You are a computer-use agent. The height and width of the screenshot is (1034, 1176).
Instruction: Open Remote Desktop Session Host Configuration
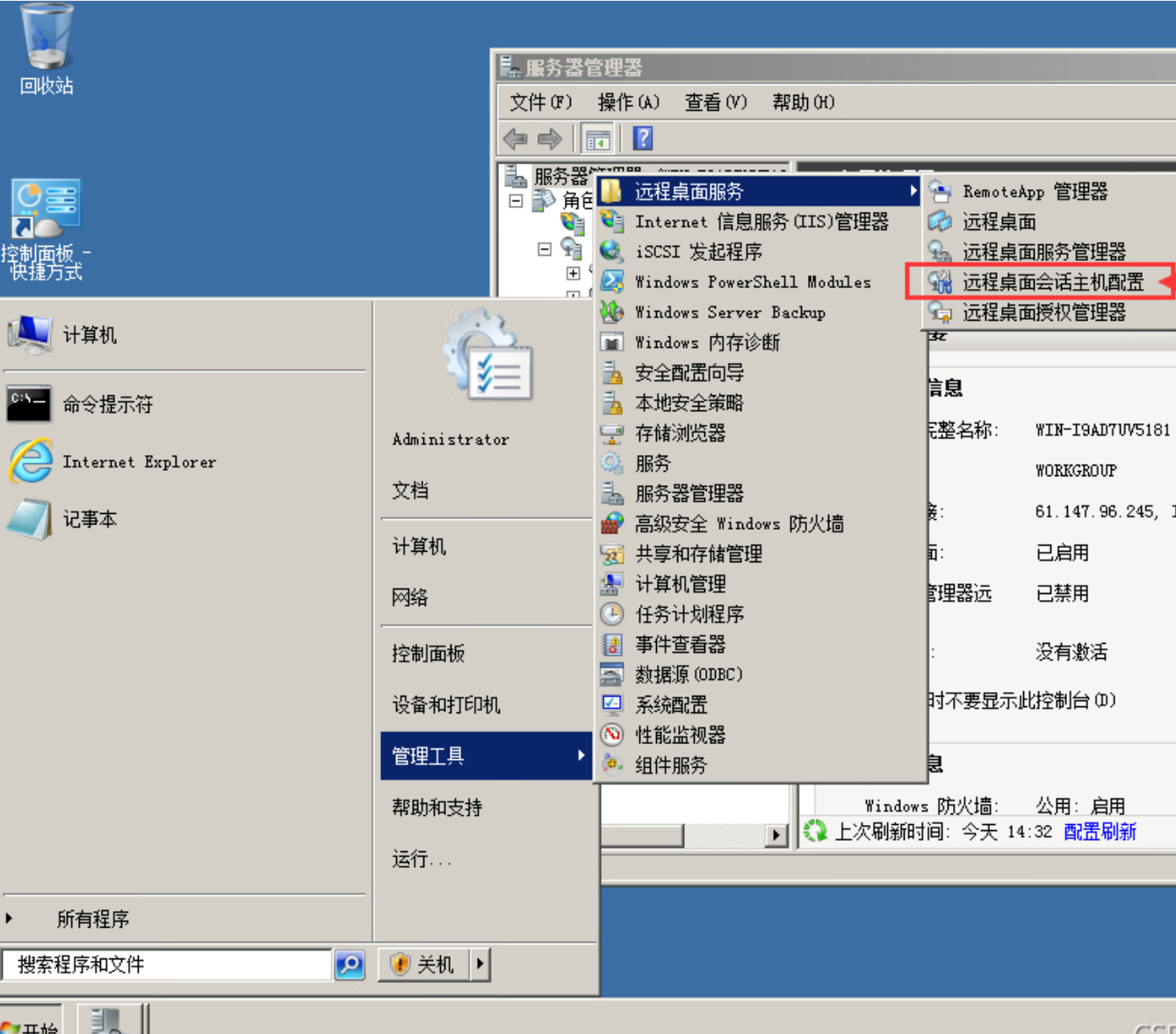(1052, 282)
